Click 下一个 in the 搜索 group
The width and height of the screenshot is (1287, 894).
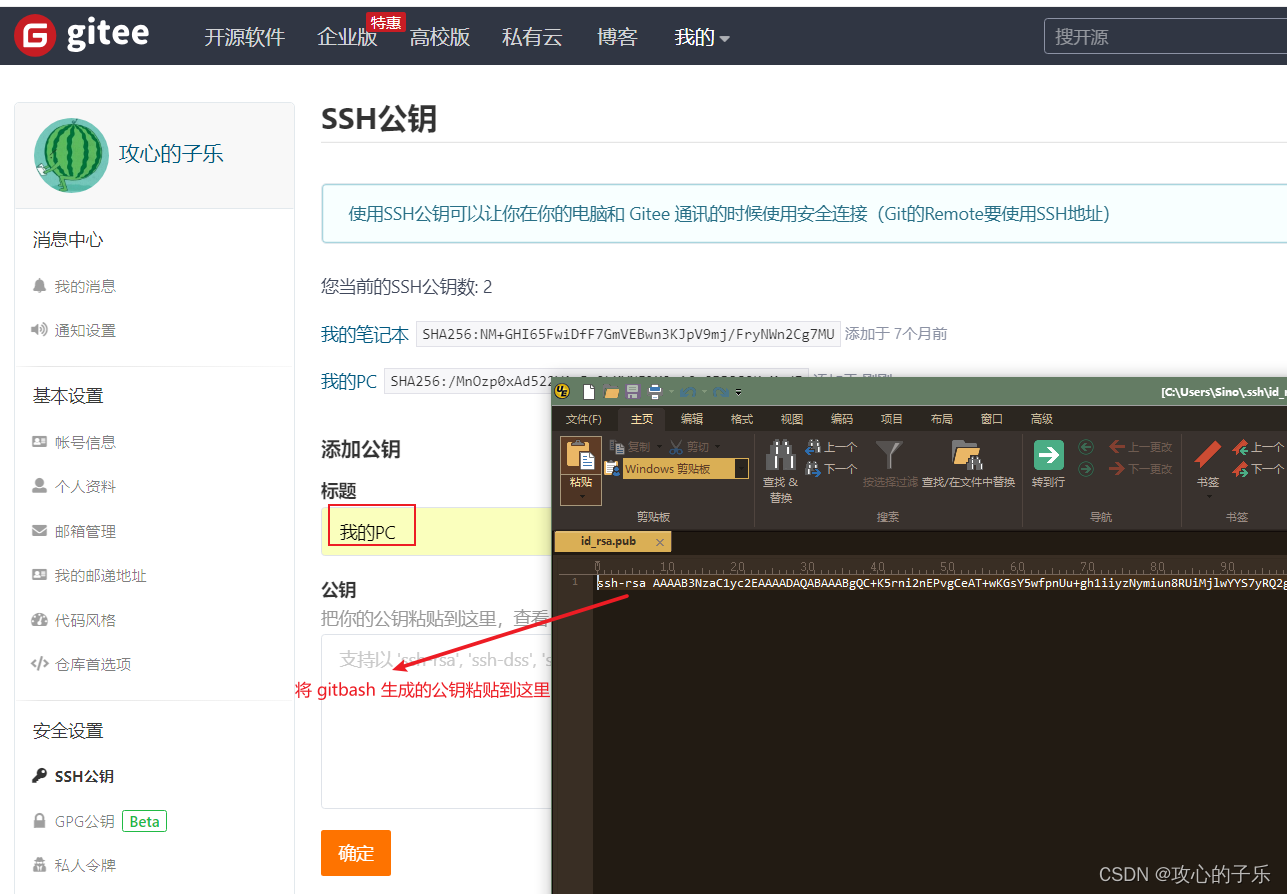[x=832, y=468]
